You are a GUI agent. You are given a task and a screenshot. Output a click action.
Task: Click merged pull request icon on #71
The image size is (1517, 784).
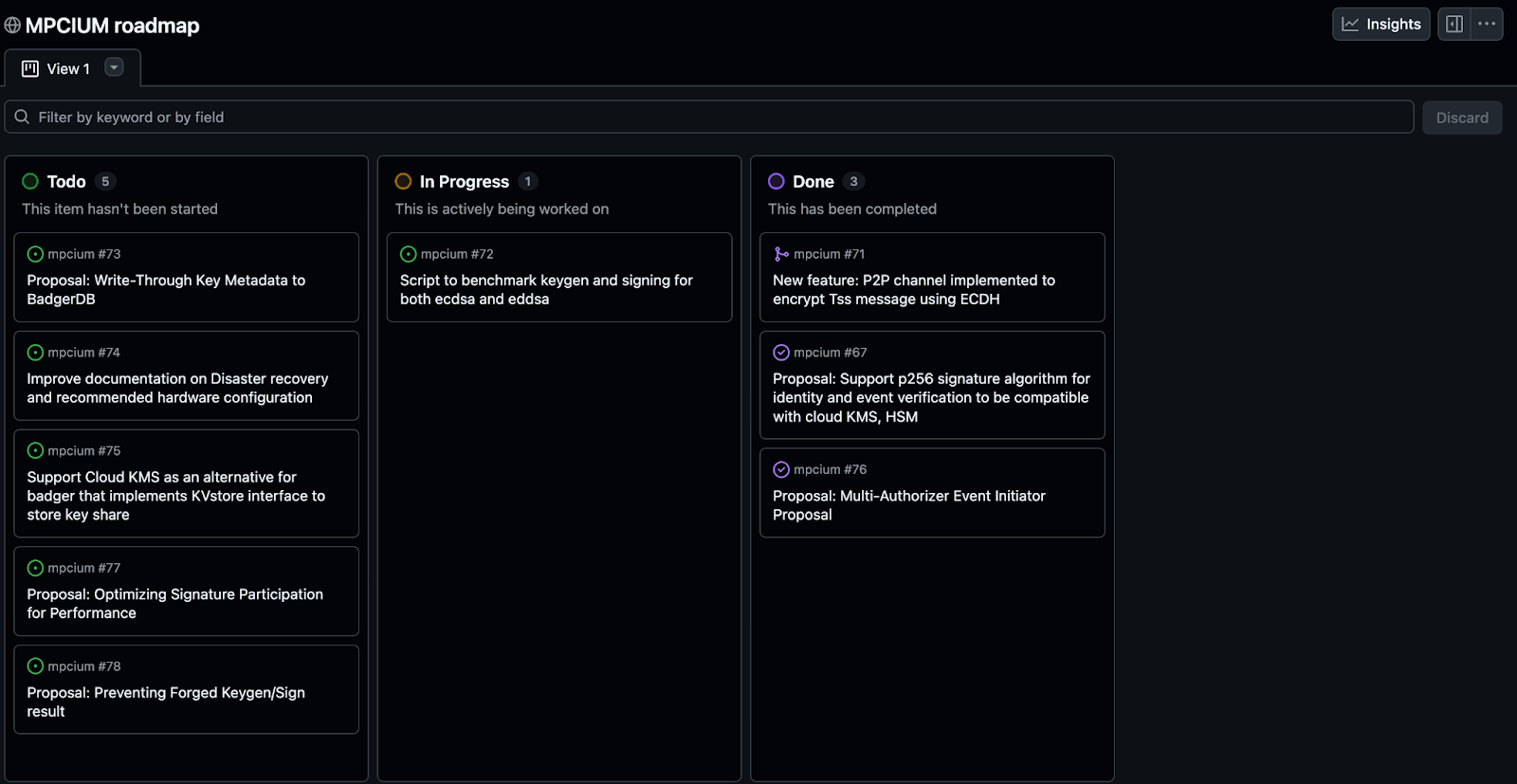tap(781, 254)
